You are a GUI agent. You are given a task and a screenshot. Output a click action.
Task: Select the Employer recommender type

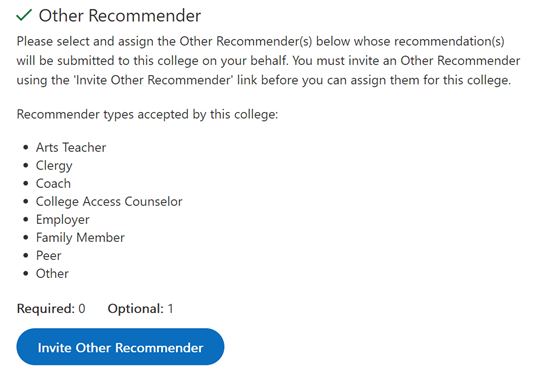[x=63, y=220]
